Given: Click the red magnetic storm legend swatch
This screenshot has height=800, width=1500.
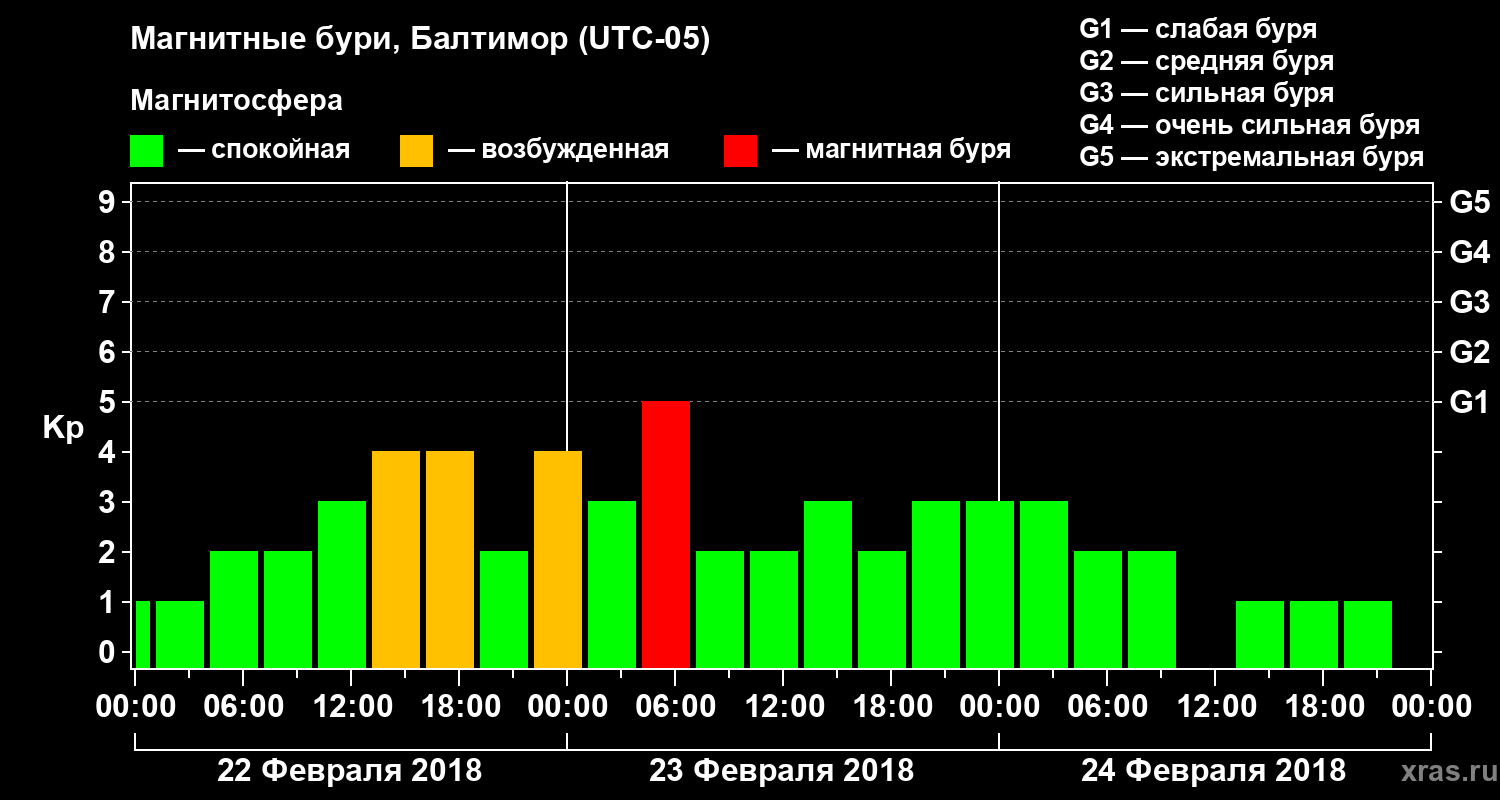Looking at the screenshot, I should coord(740,151).
